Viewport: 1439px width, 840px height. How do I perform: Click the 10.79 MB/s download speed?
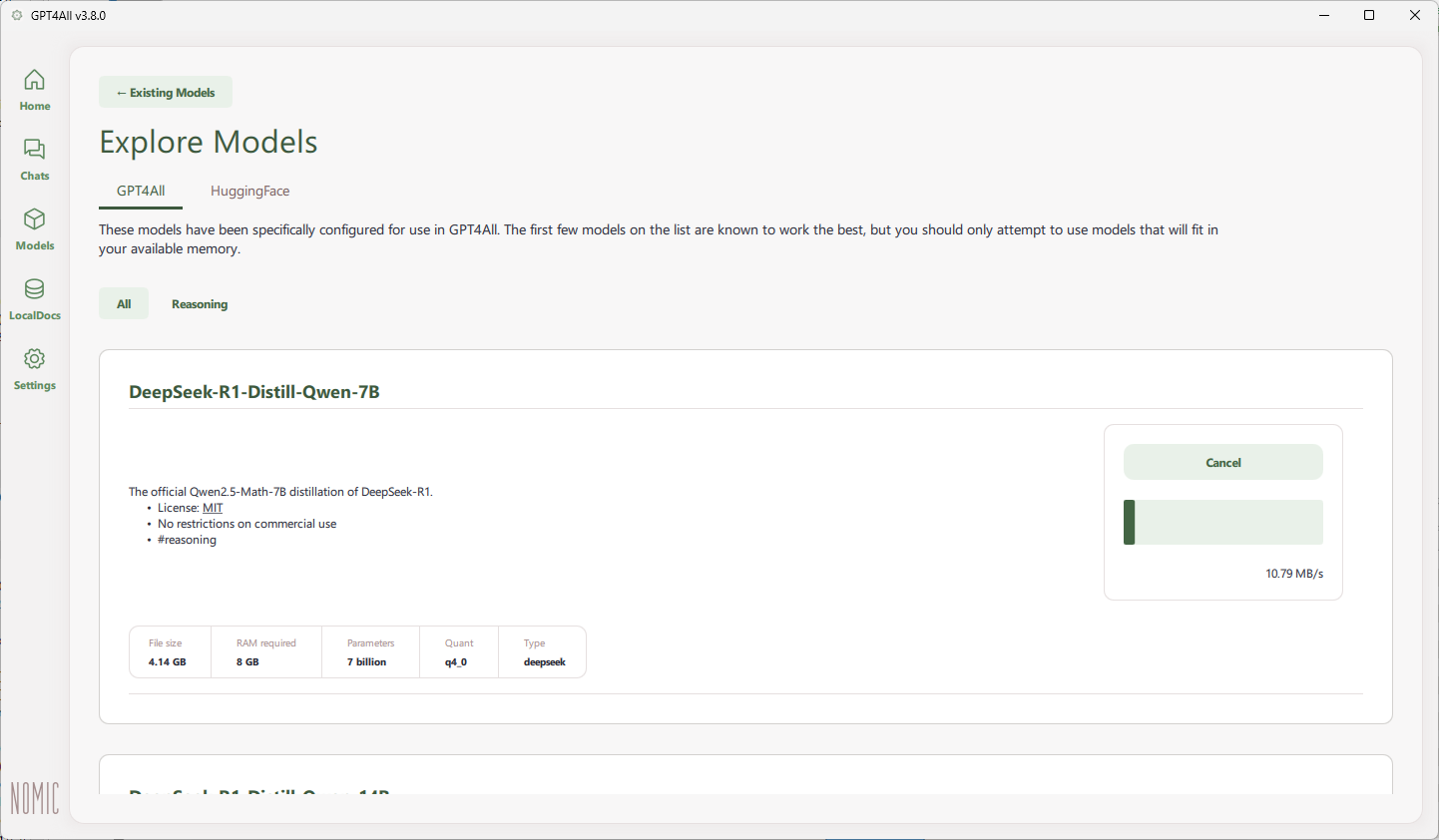coord(1294,574)
